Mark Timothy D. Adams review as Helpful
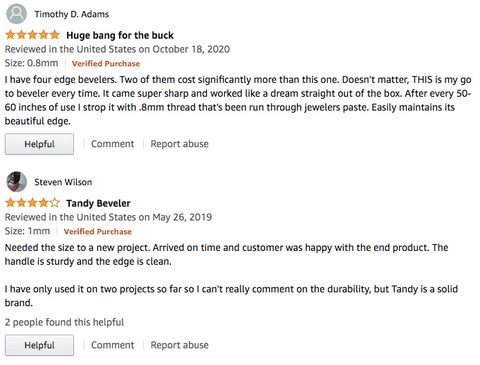 (39, 144)
